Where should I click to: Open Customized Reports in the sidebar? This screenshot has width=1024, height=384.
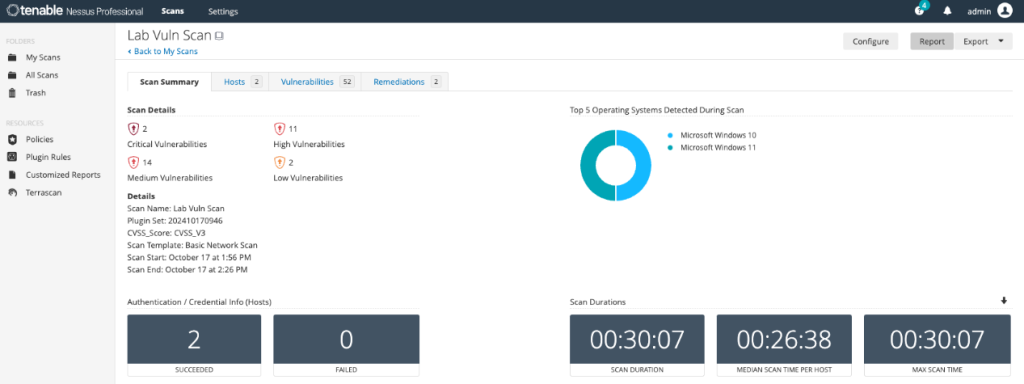tap(63, 175)
